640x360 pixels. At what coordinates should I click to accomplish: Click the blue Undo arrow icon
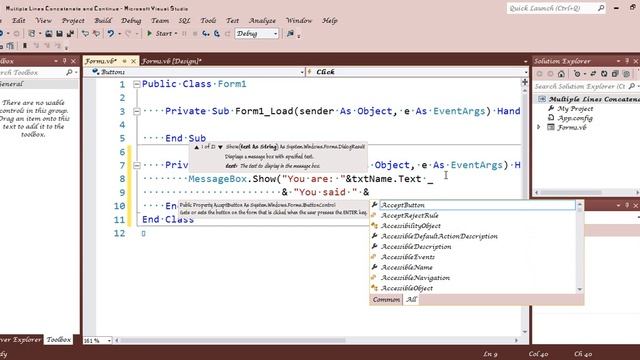(x=110, y=33)
